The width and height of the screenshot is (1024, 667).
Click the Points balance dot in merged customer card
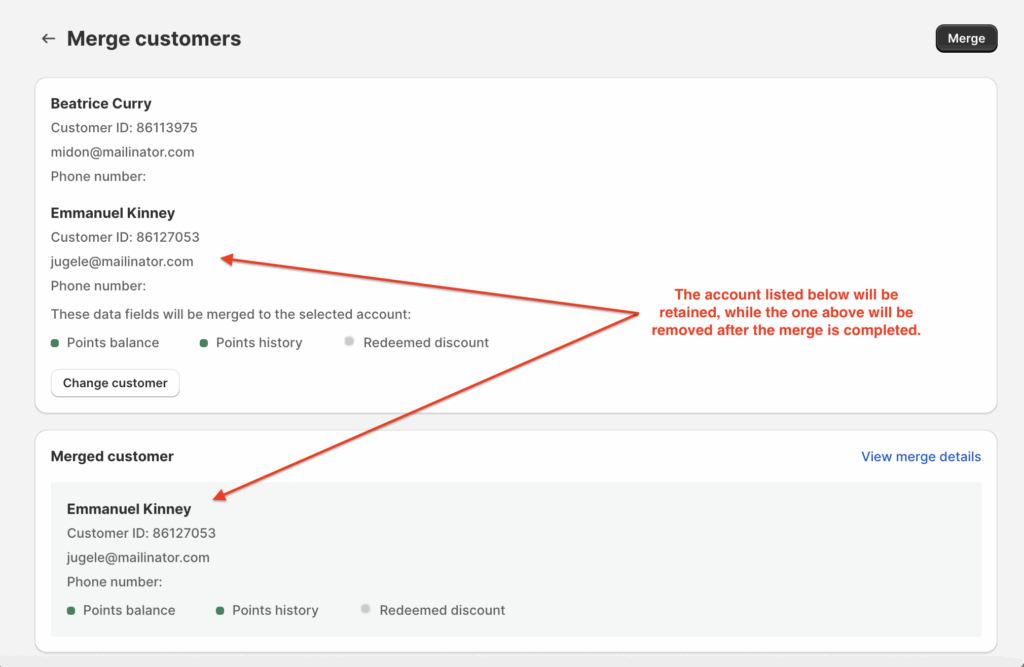pyautogui.click(x=73, y=610)
